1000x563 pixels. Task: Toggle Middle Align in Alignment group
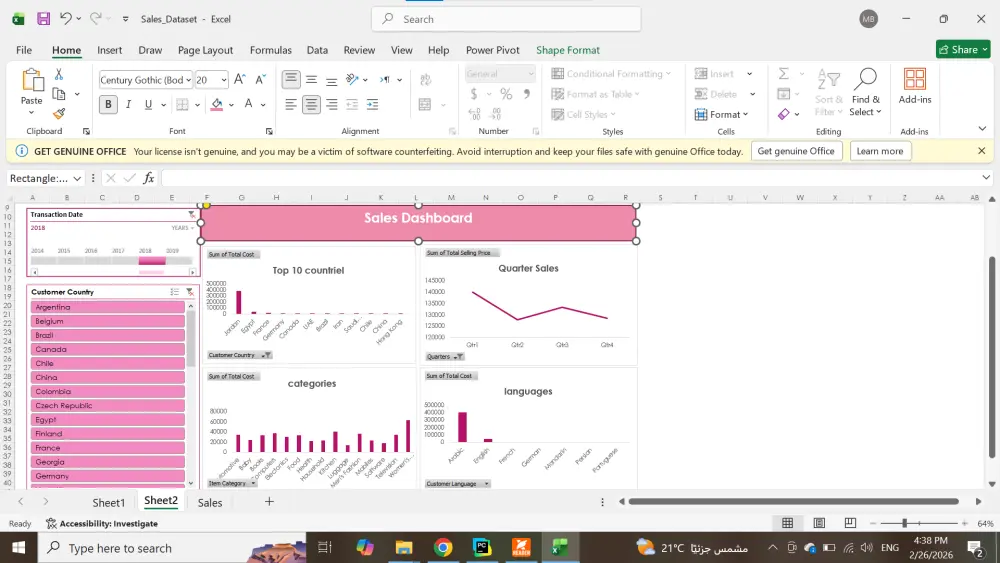tap(311, 79)
